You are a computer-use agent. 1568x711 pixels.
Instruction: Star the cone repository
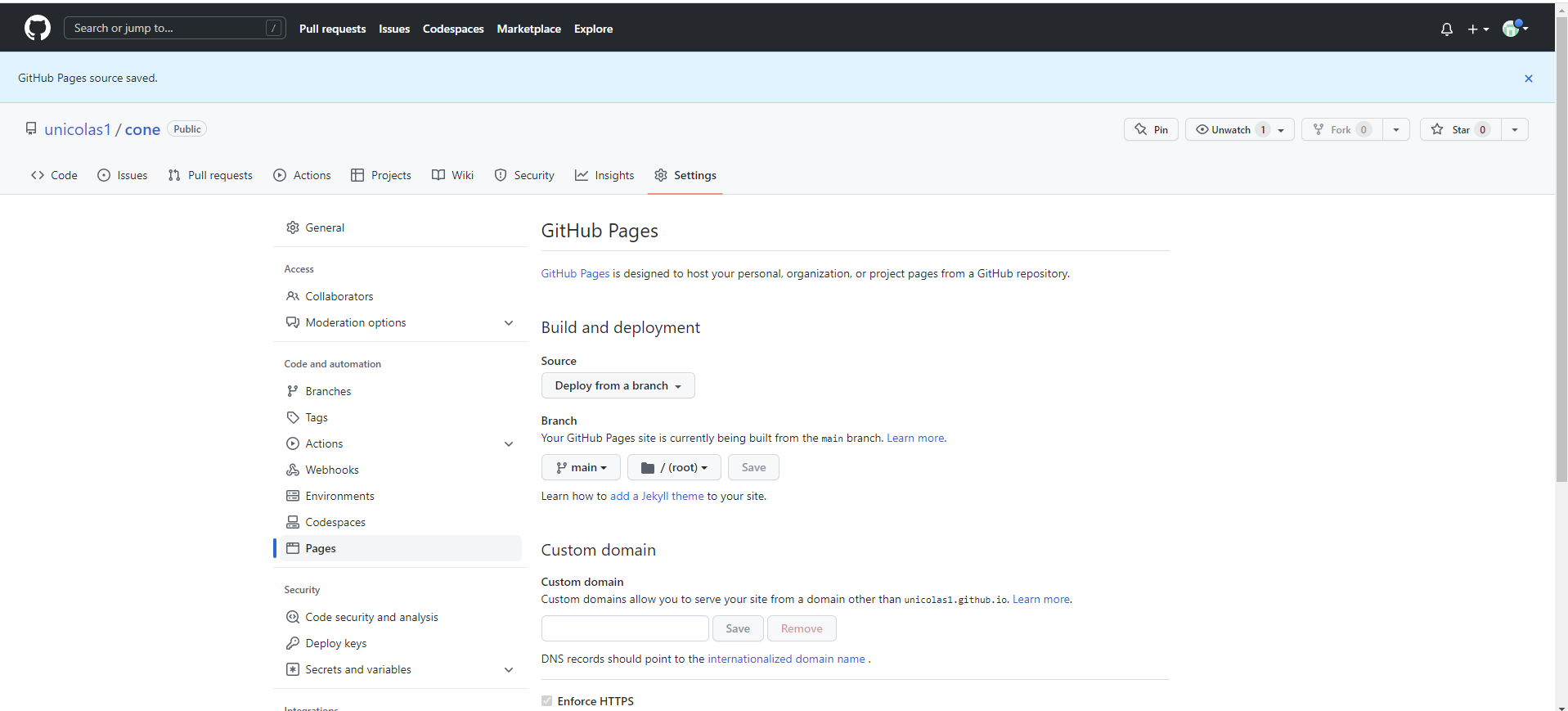tap(1461, 129)
